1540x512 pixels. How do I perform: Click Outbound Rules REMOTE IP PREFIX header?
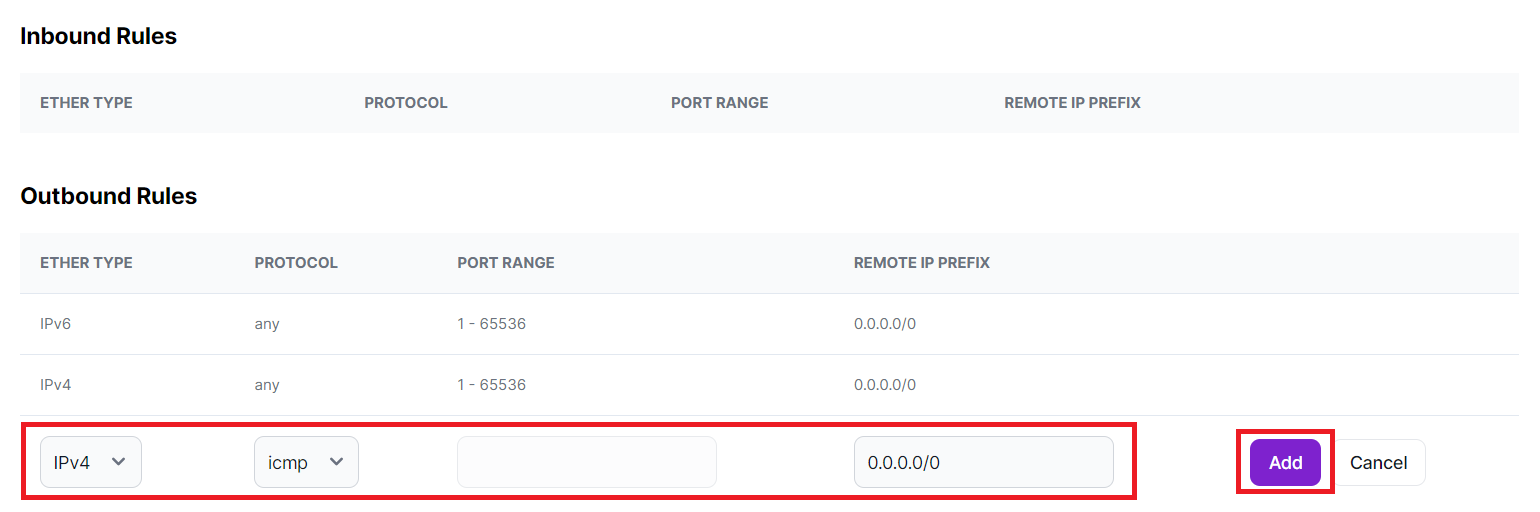pyautogui.click(x=922, y=263)
